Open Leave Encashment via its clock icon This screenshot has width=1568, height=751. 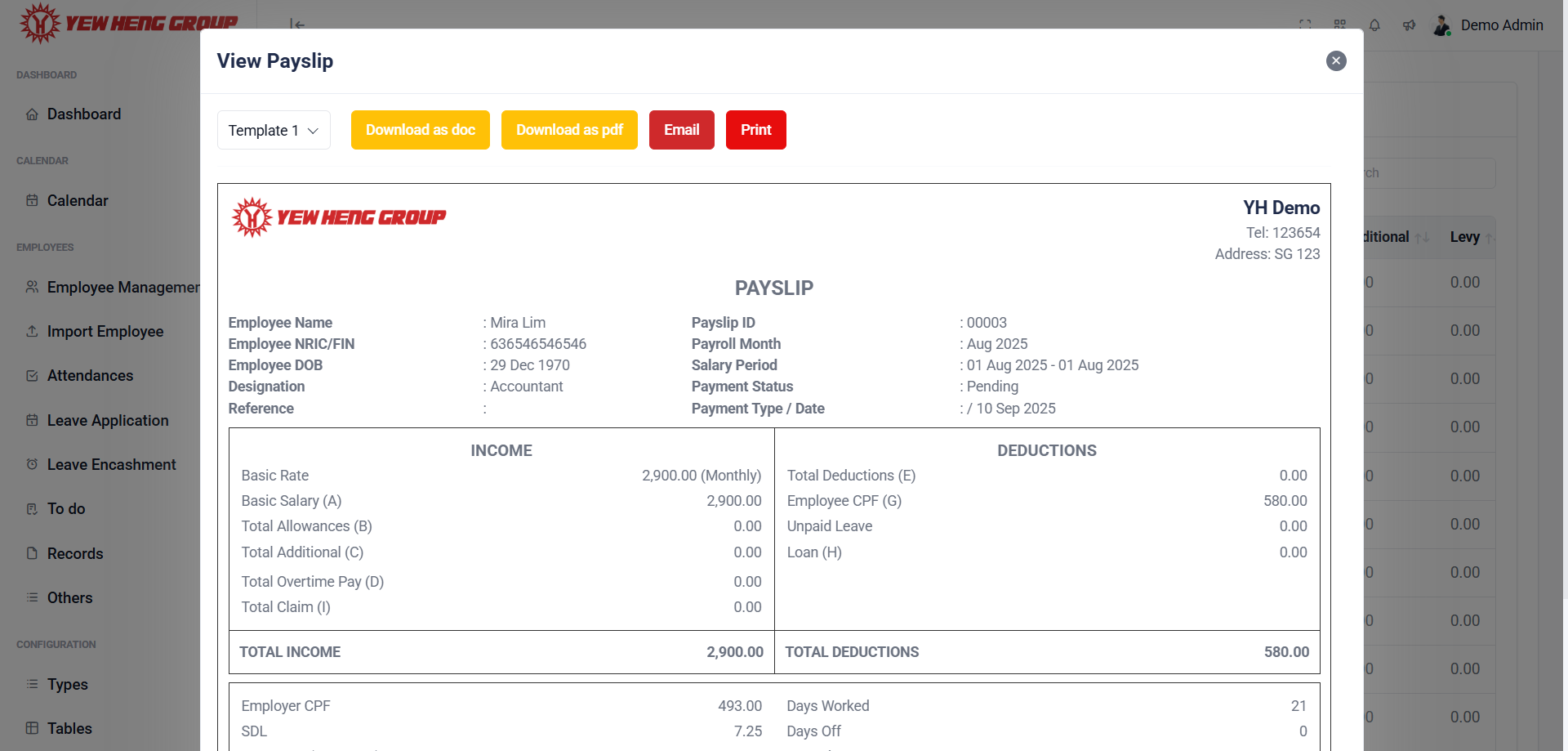tap(31, 464)
